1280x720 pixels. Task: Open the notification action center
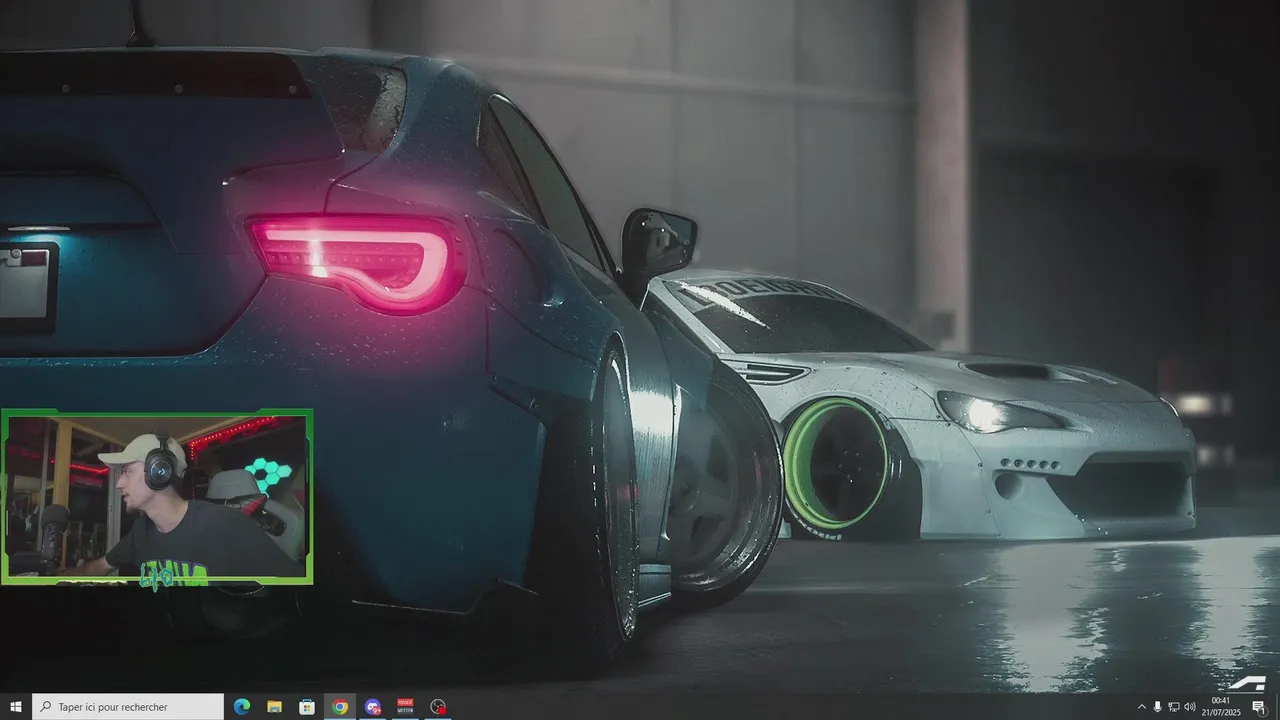coord(1258,707)
